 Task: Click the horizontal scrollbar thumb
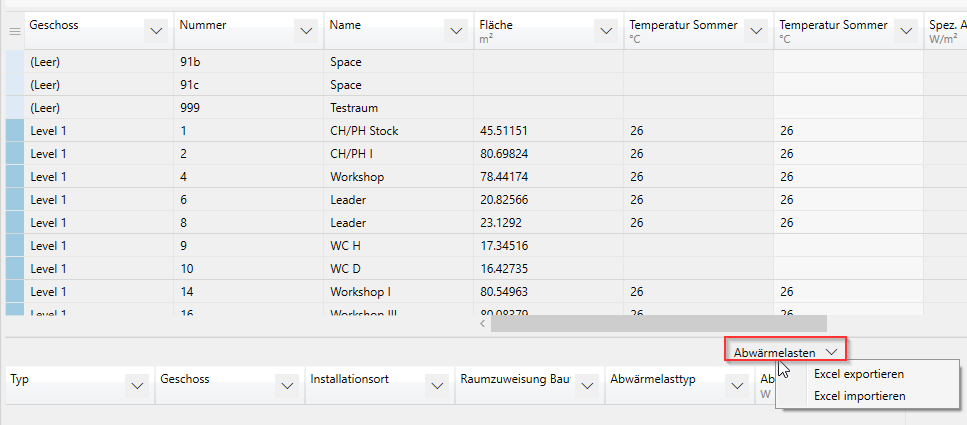click(659, 323)
